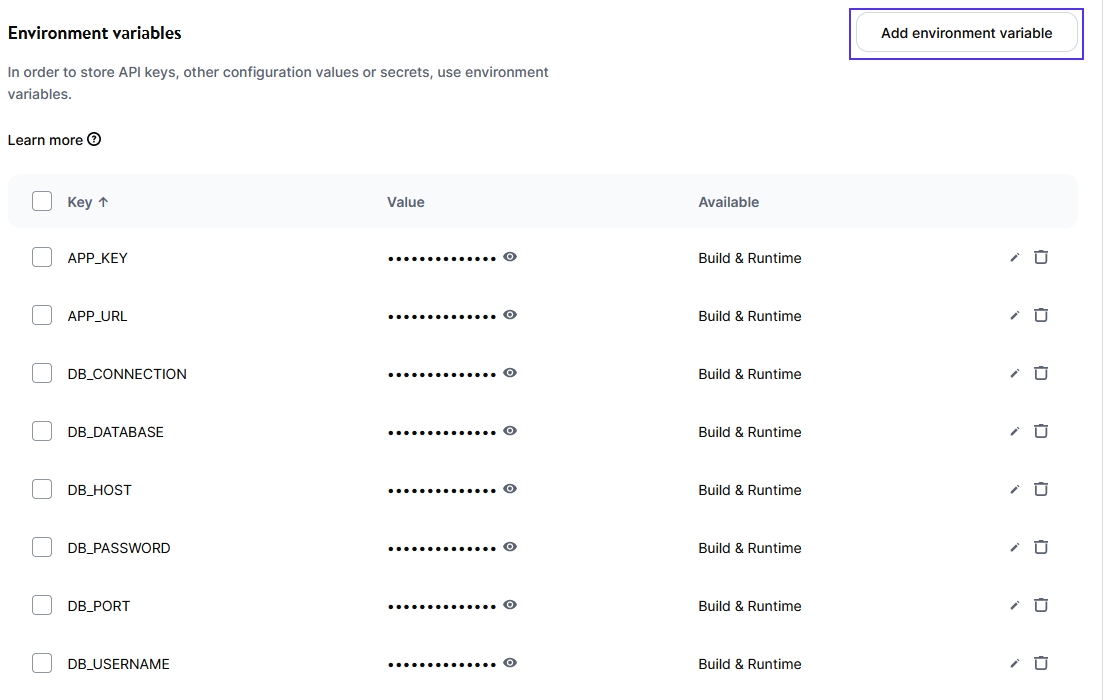The width and height of the screenshot is (1107, 700).
Task: Click Add environment variable
Action: [x=966, y=32]
